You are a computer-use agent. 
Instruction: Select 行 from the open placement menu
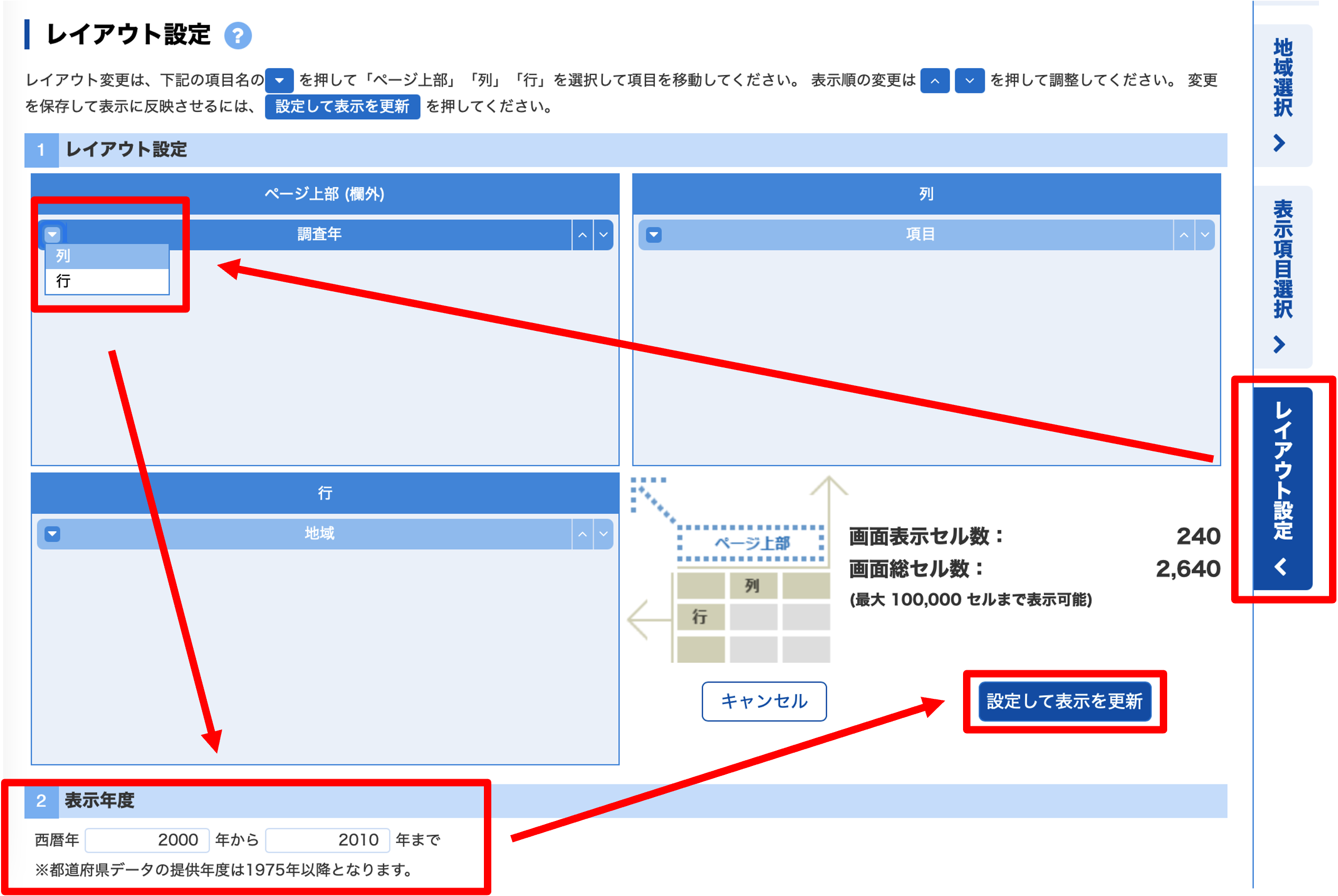[106, 281]
